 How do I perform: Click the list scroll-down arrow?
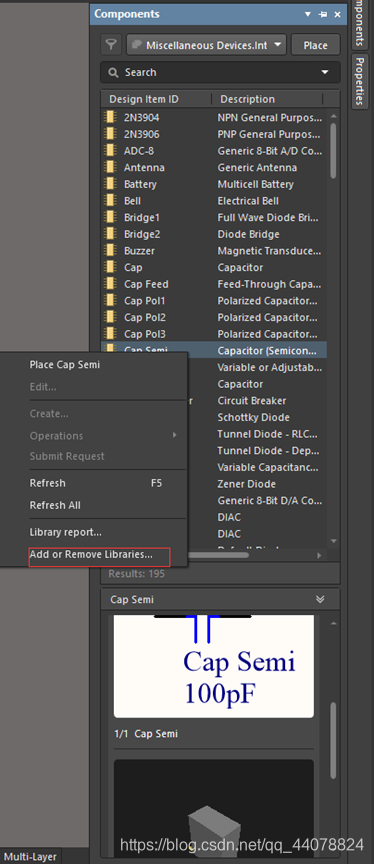pyautogui.click(x=333, y=541)
